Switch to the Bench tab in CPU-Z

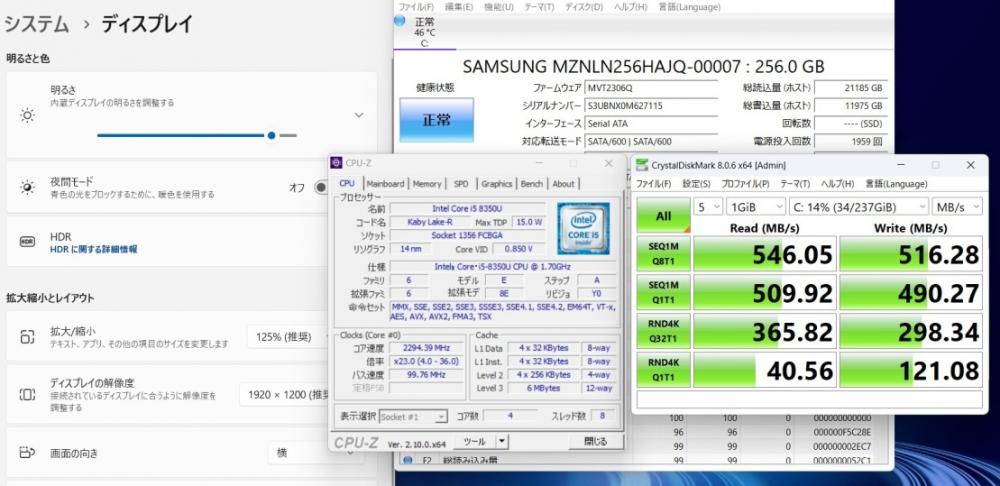[x=531, y=184]
